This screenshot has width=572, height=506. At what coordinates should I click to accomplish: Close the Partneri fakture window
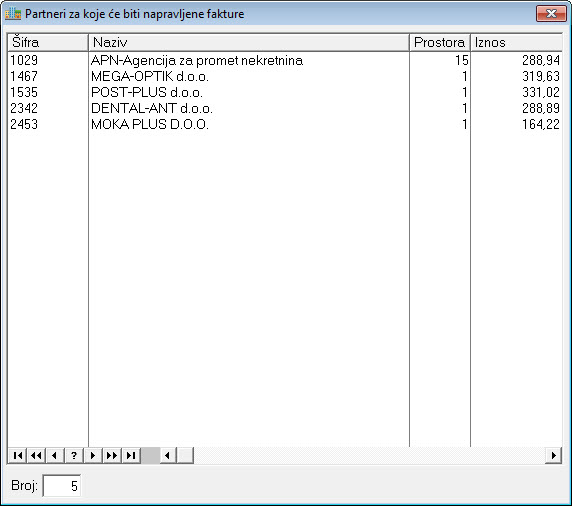coord(551,14)
